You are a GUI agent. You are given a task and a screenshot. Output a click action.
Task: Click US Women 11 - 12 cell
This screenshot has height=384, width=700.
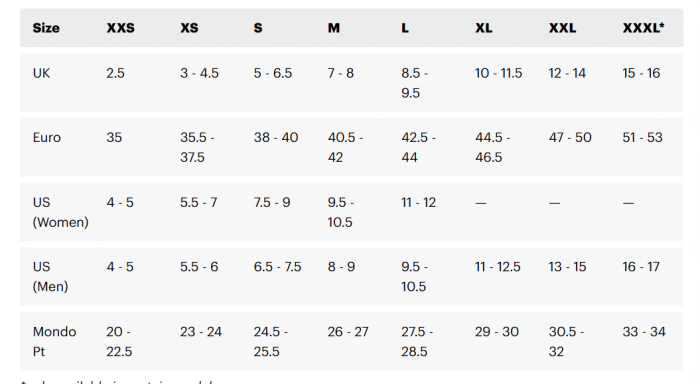coord(418,203)
